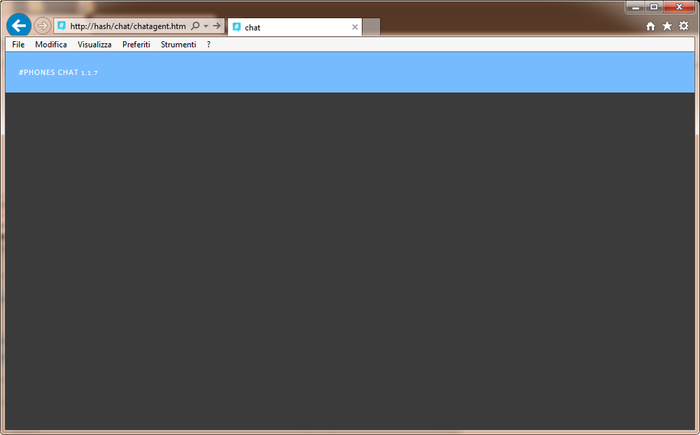The height and width of the screenshot is (435, 700).
Task: Select the 'chat' browser tab
Action: [x=295, y=27]
